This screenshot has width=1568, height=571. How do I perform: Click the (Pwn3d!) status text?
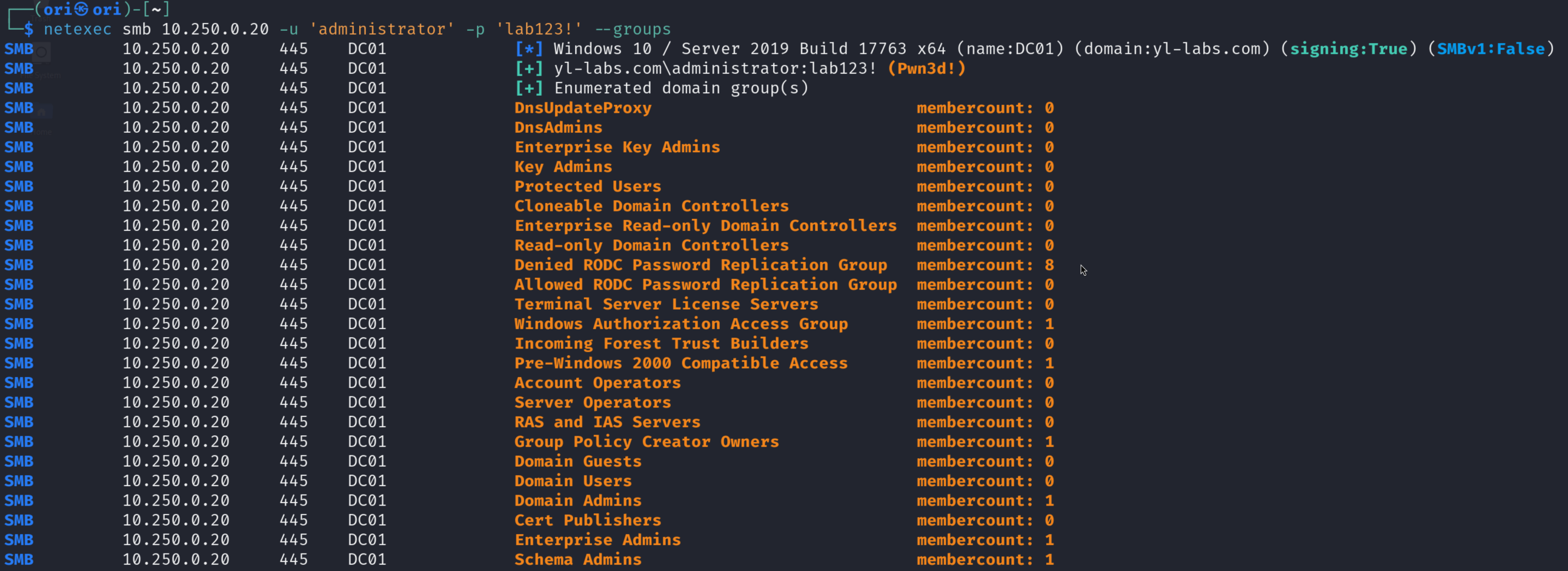(926, 68)
